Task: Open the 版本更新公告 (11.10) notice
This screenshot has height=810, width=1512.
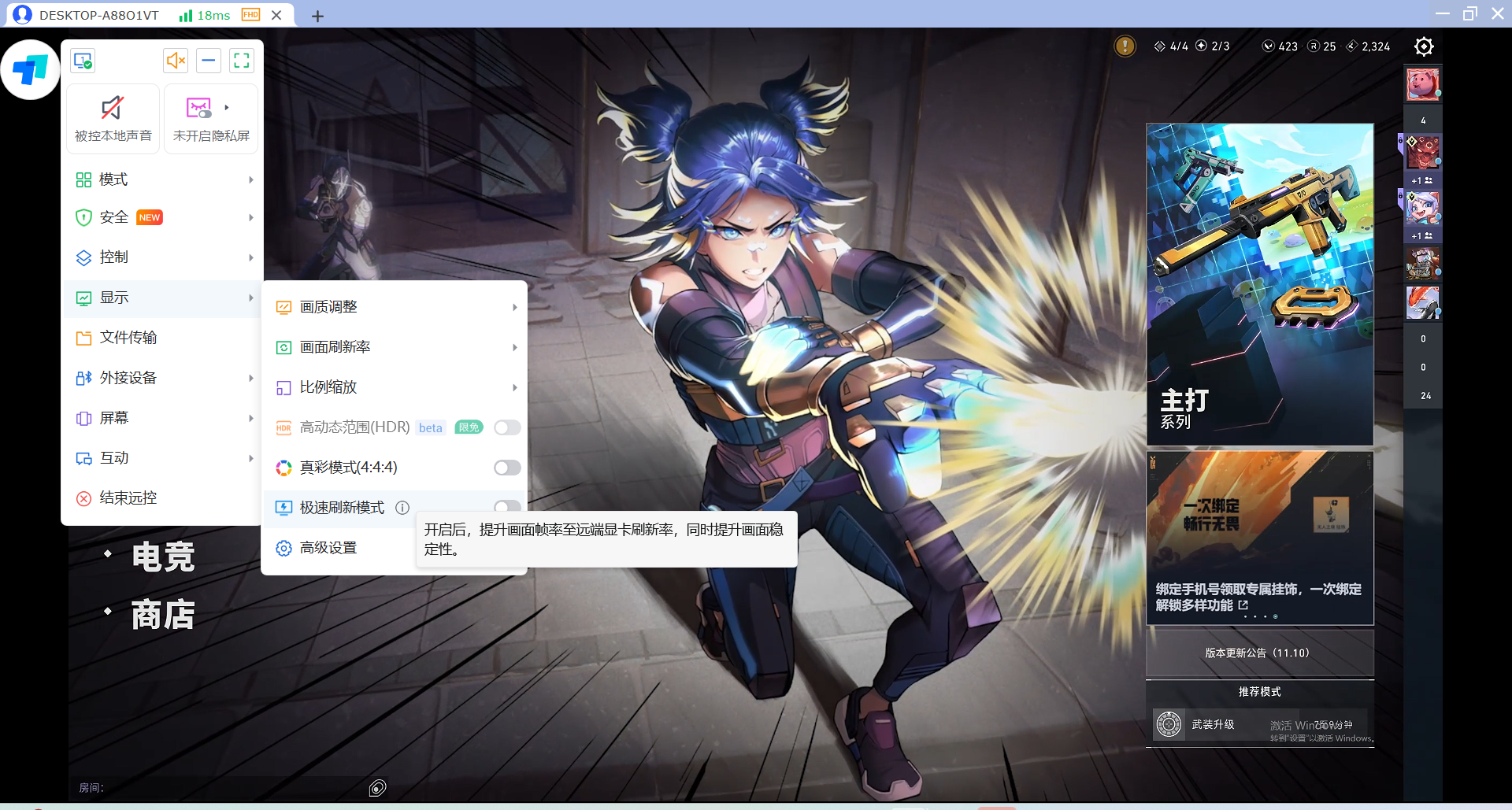Action: point(1260,653)
